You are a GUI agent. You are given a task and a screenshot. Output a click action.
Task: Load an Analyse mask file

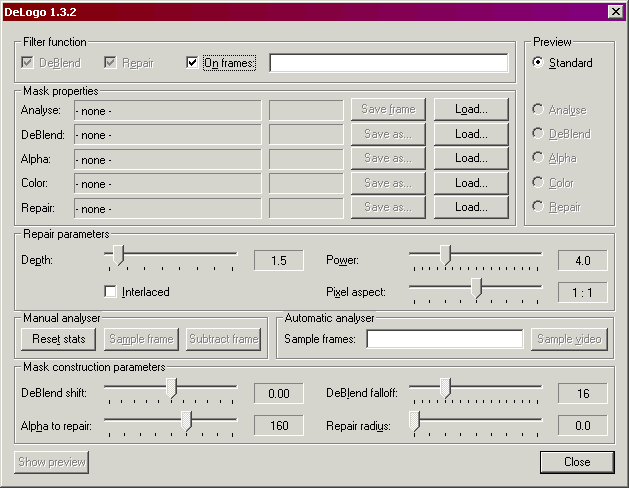[471, 109]
